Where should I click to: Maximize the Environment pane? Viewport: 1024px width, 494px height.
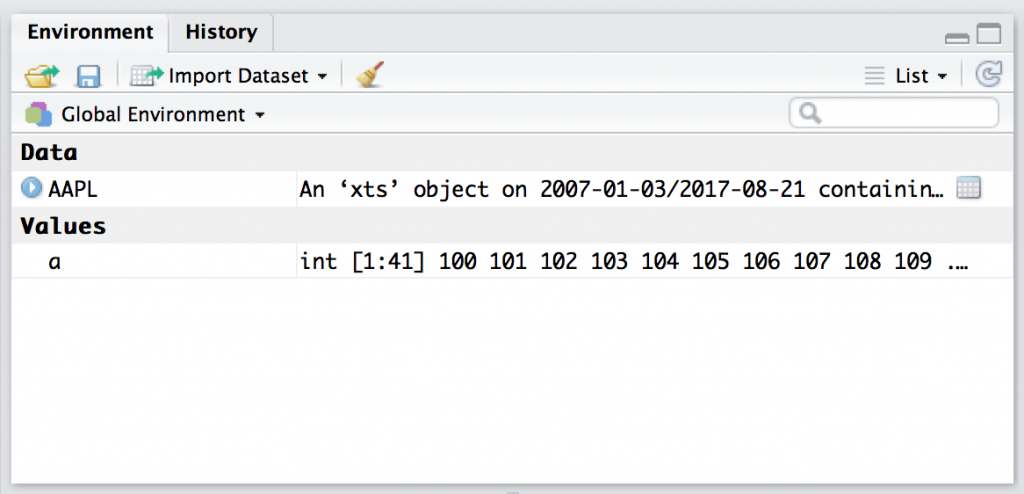(989, 33)
